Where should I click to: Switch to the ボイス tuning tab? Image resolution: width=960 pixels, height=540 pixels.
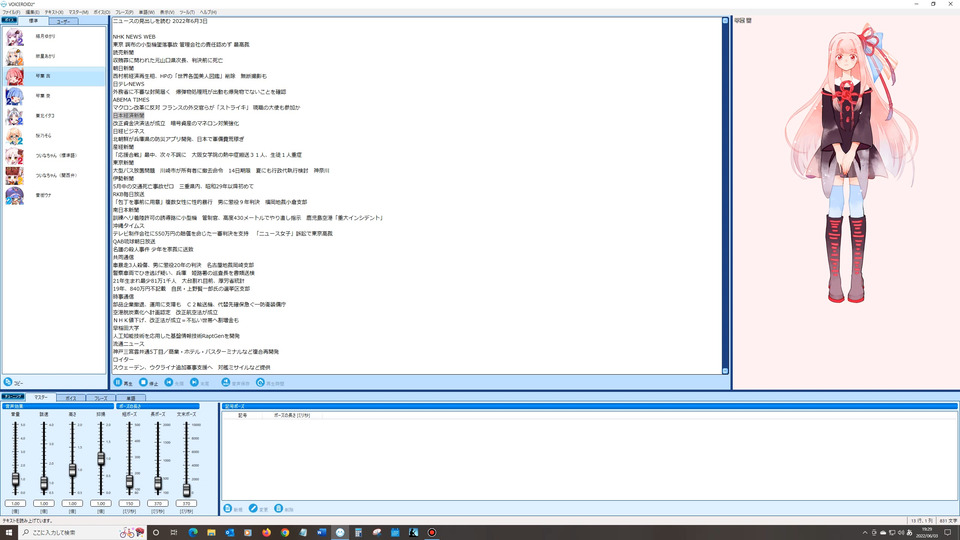71,398
